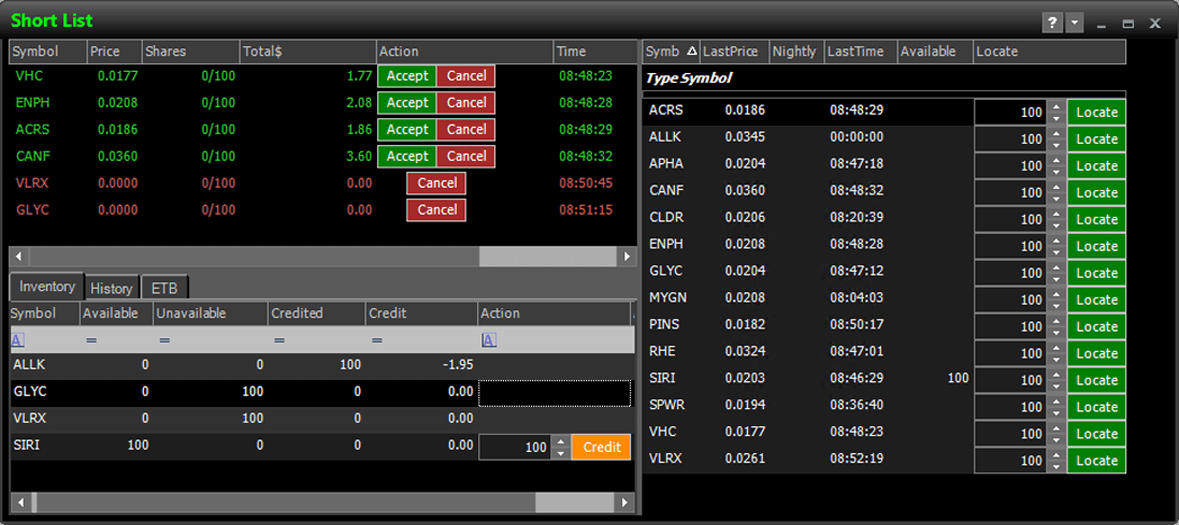Sort by the Symb column header
The width and height of the screenshot is (1179, 525).
[670, 51]
